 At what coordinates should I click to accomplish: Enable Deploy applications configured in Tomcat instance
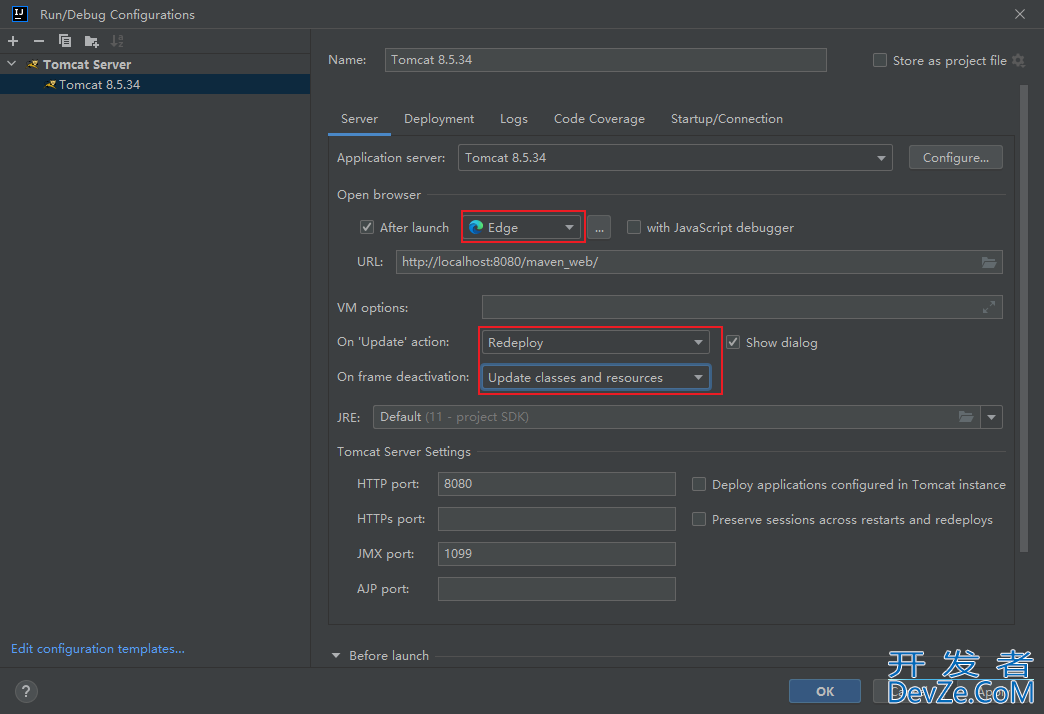coord(699,484)
